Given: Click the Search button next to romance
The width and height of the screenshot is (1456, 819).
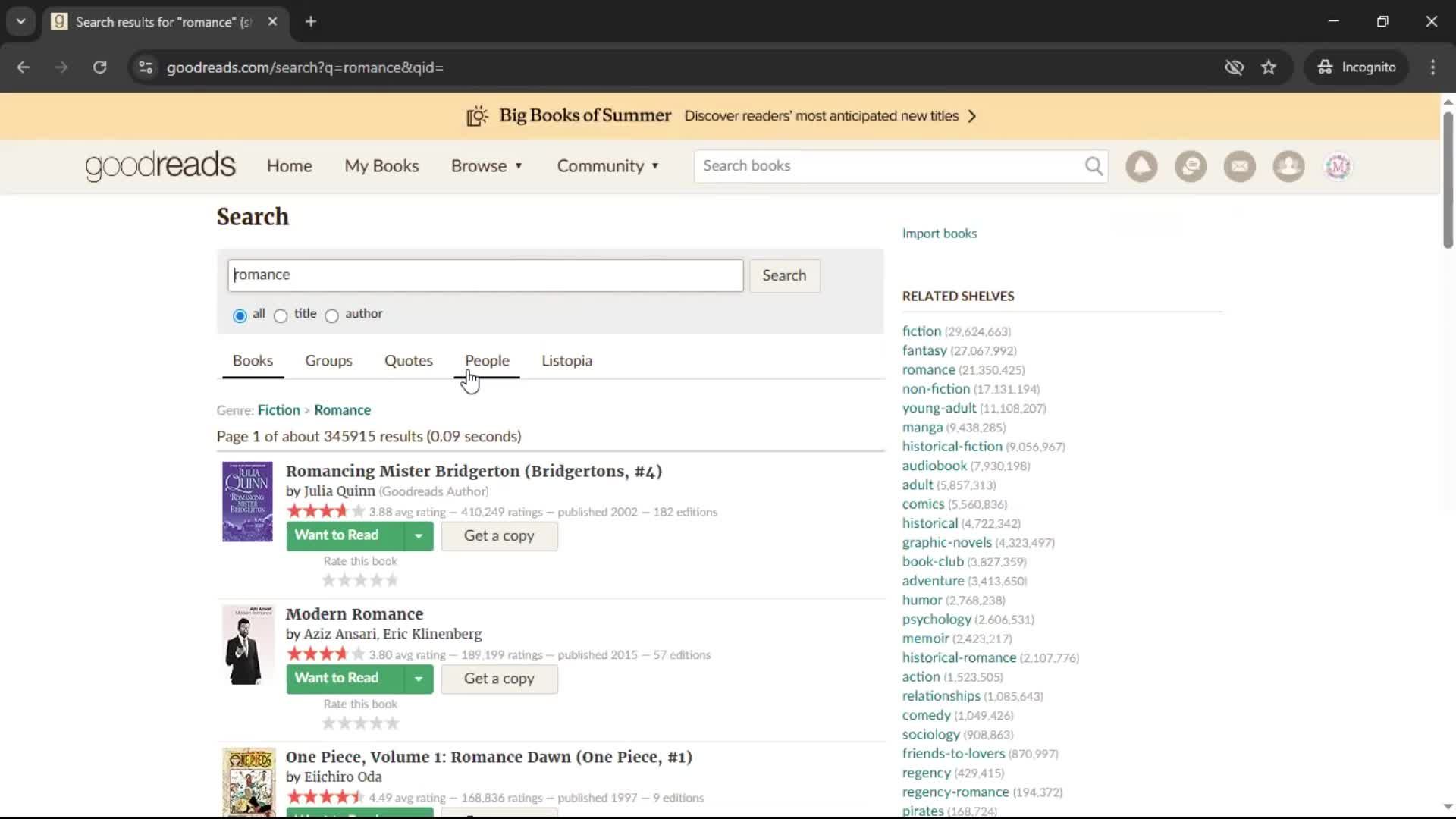Looking at the screenshot, I should [x=784, y=275].
